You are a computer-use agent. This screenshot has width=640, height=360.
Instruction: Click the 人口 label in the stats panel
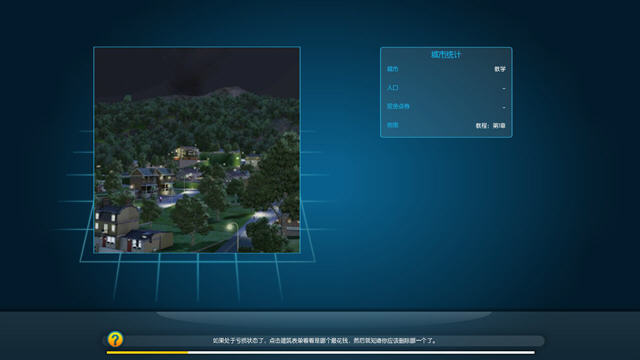coord(393,88)
